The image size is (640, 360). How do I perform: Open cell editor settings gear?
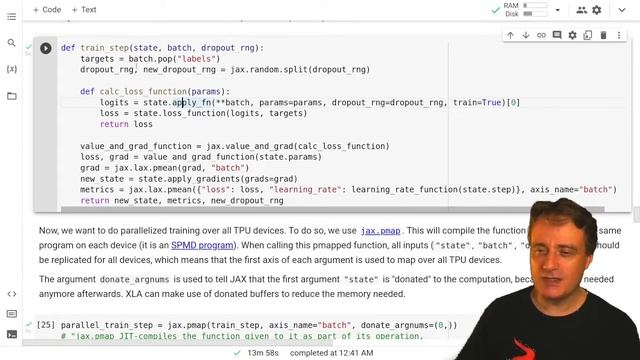572,36
